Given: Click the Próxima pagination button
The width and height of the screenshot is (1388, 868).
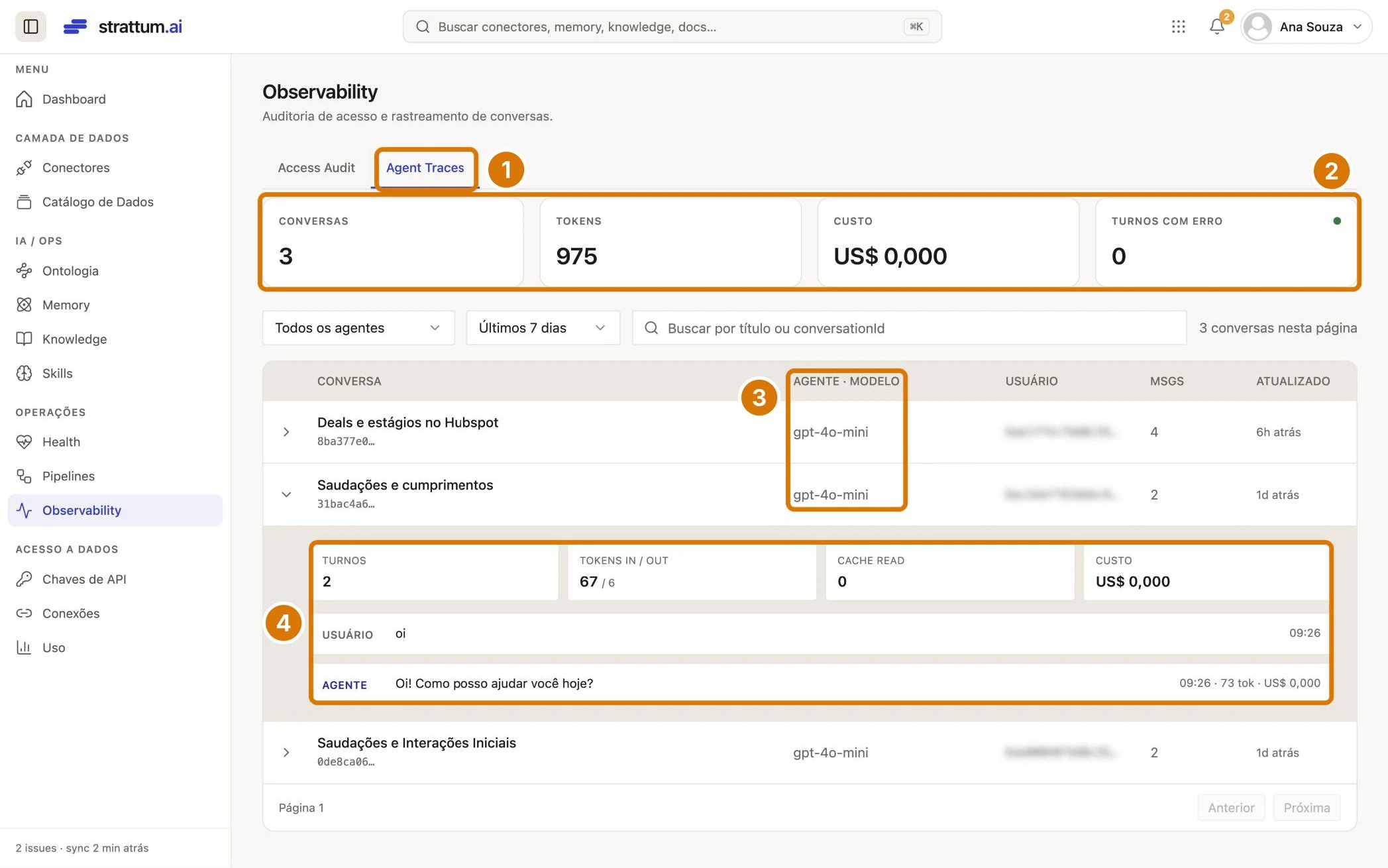Looking at the screenshot, I should [1307, 808].
